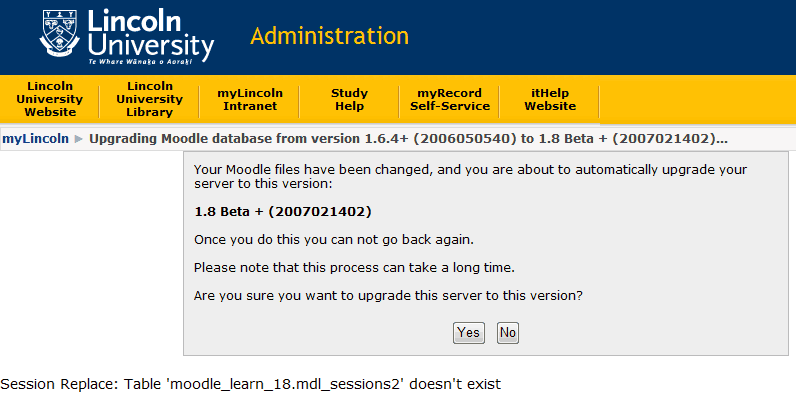Click the bold 1.8 Beta + version text
796x413 pixels.
(x=283, y=212)
